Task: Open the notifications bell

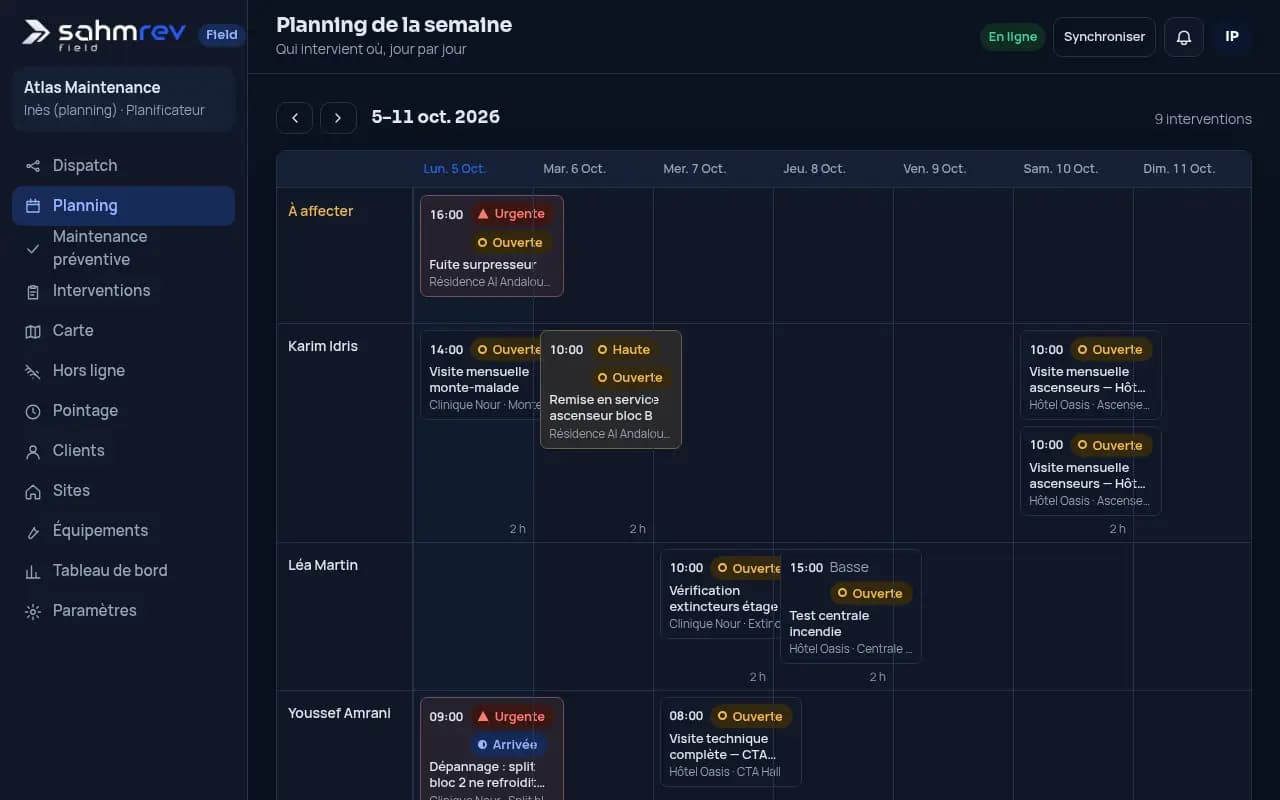Action: tap(1184, 37)
